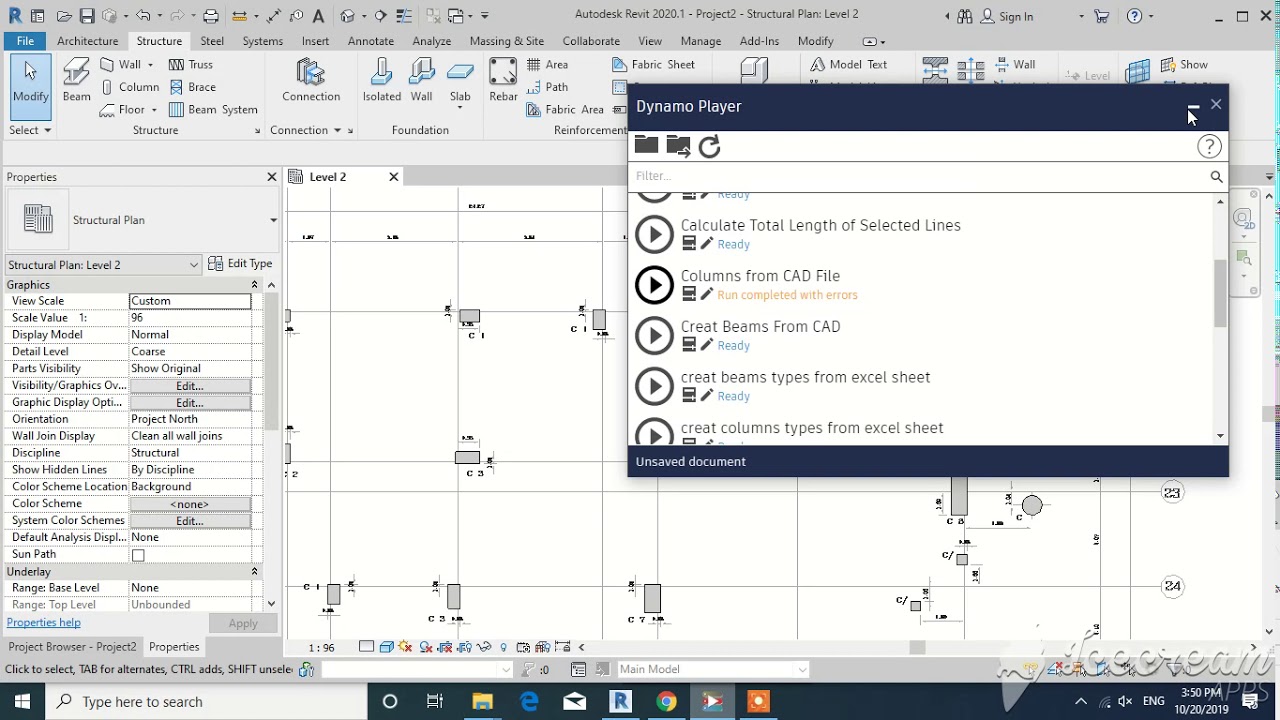Screen dimensions: 1280x720
Task: Run Creat Beams From CAD script
Action: pyautogui.click(x=654, y=336)
